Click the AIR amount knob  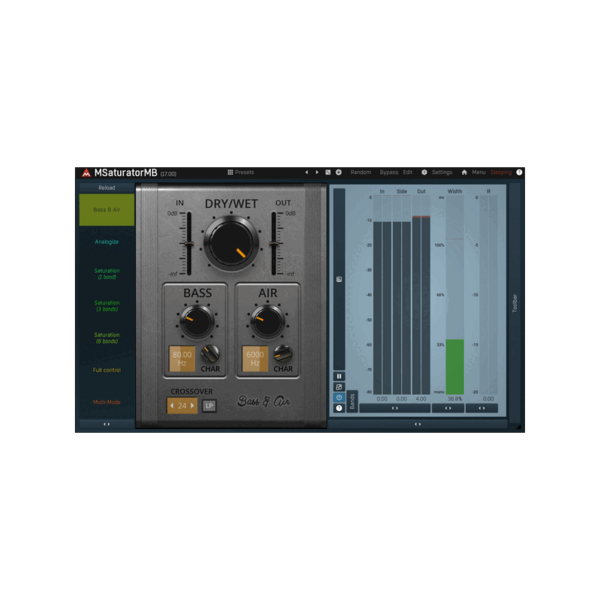coord(267,321)
